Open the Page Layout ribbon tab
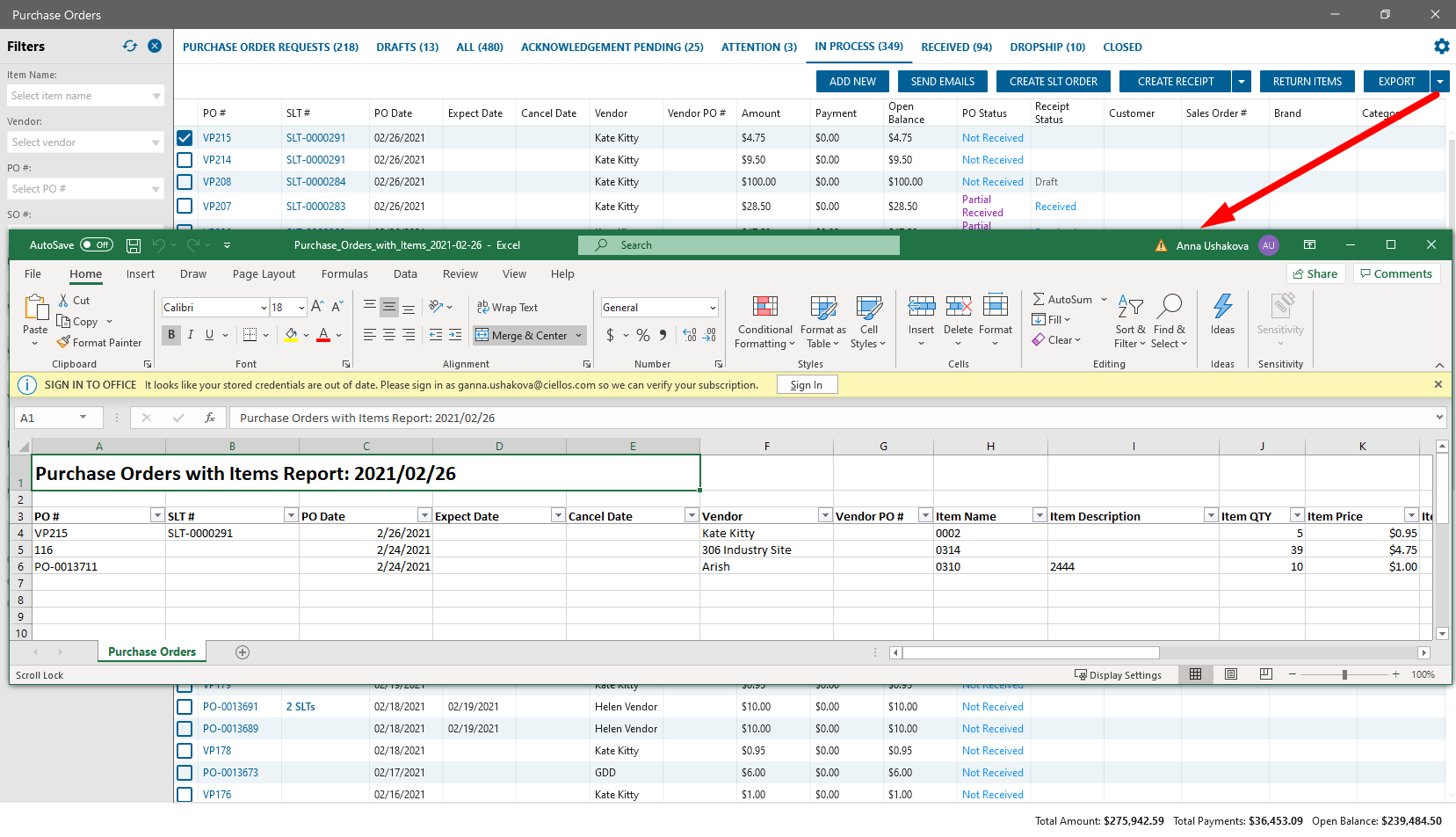 pyautogui.click(x=264, y=274)
